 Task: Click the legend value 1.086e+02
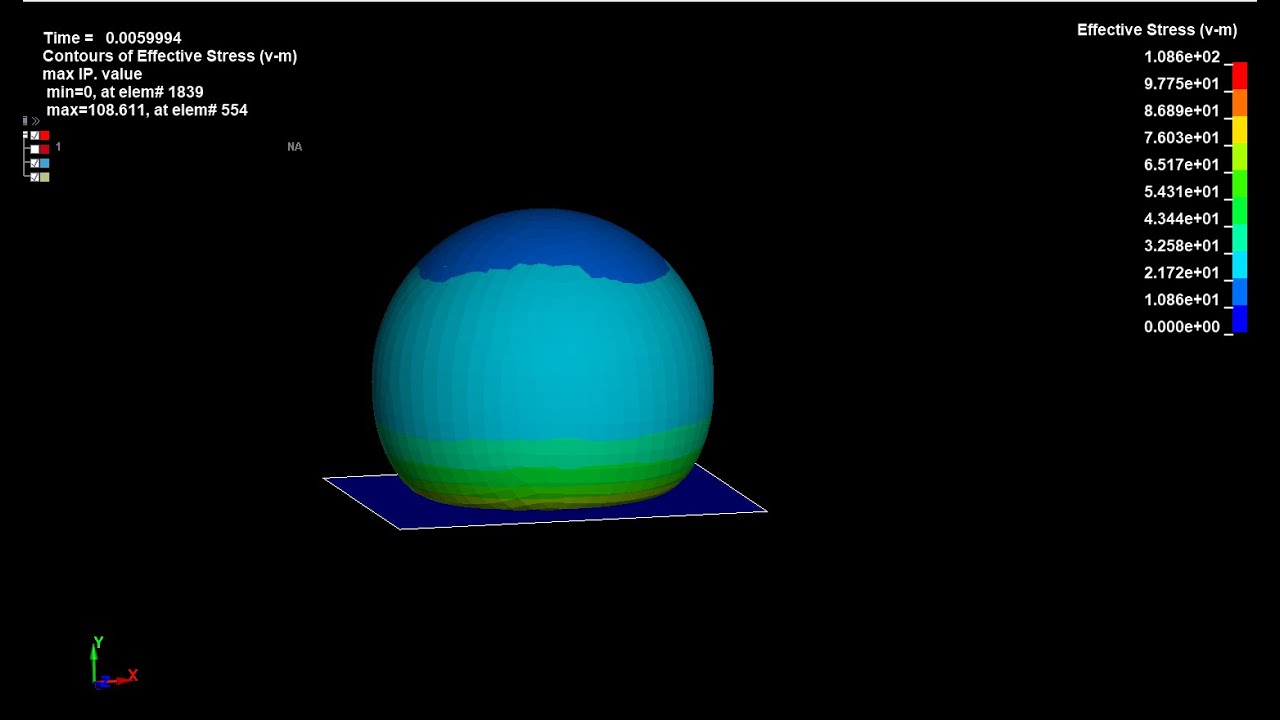[x=1182, y=57]
